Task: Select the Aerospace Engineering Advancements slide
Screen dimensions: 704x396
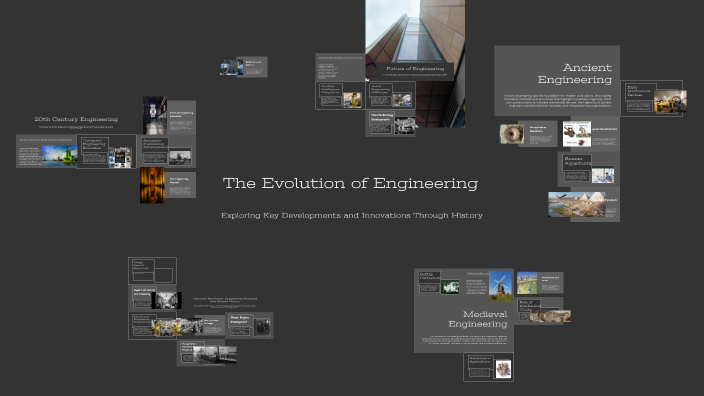Action: (167, 151)
